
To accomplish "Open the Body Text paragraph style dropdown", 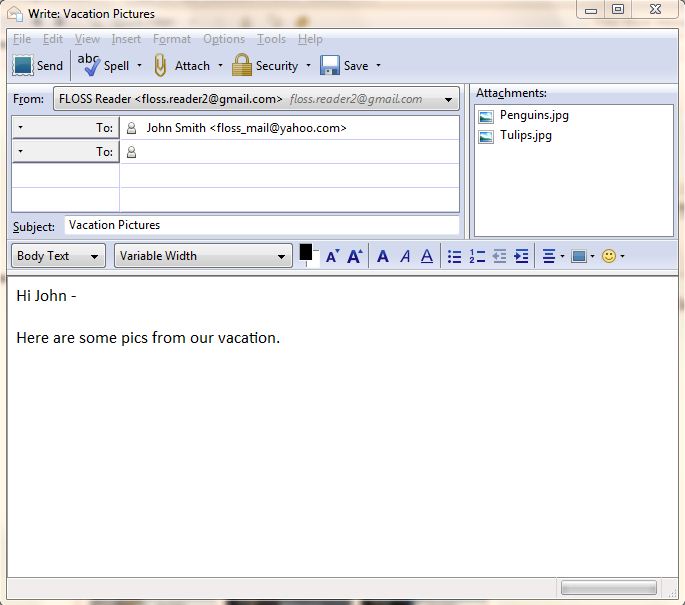I will click(x=58, y=256).
